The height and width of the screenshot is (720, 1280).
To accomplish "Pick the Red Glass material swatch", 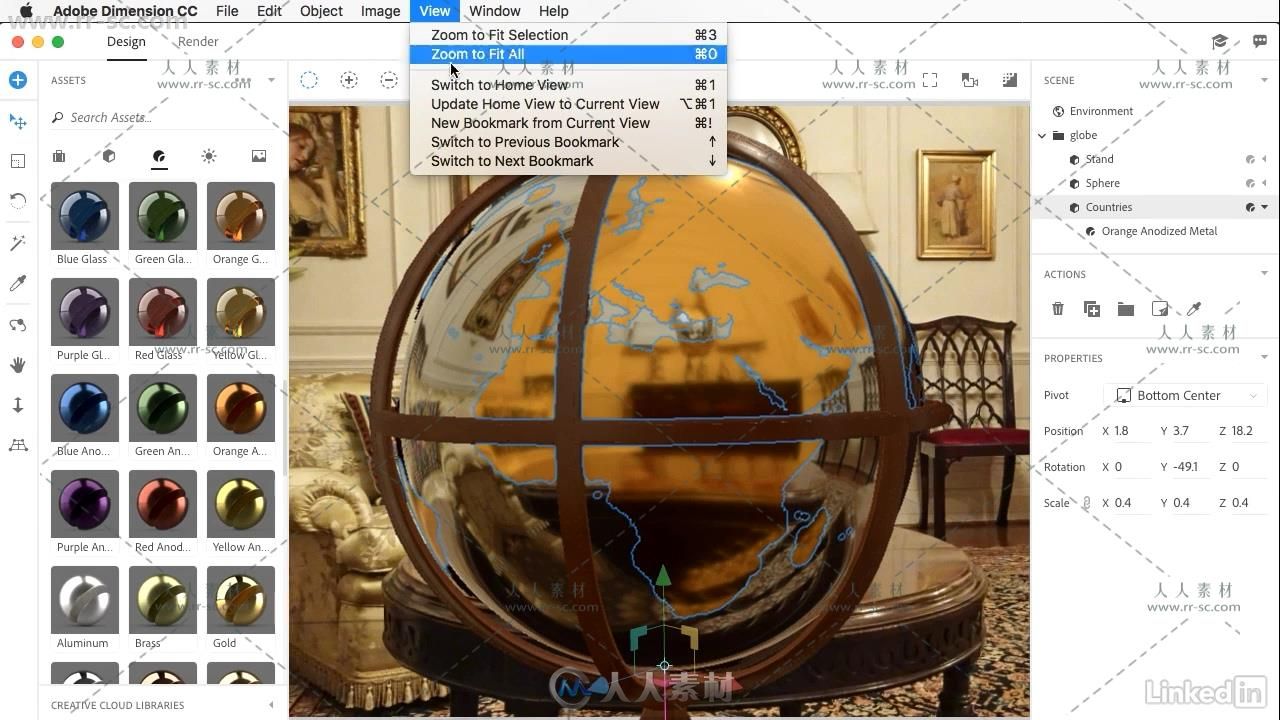I will click(162, 312).
